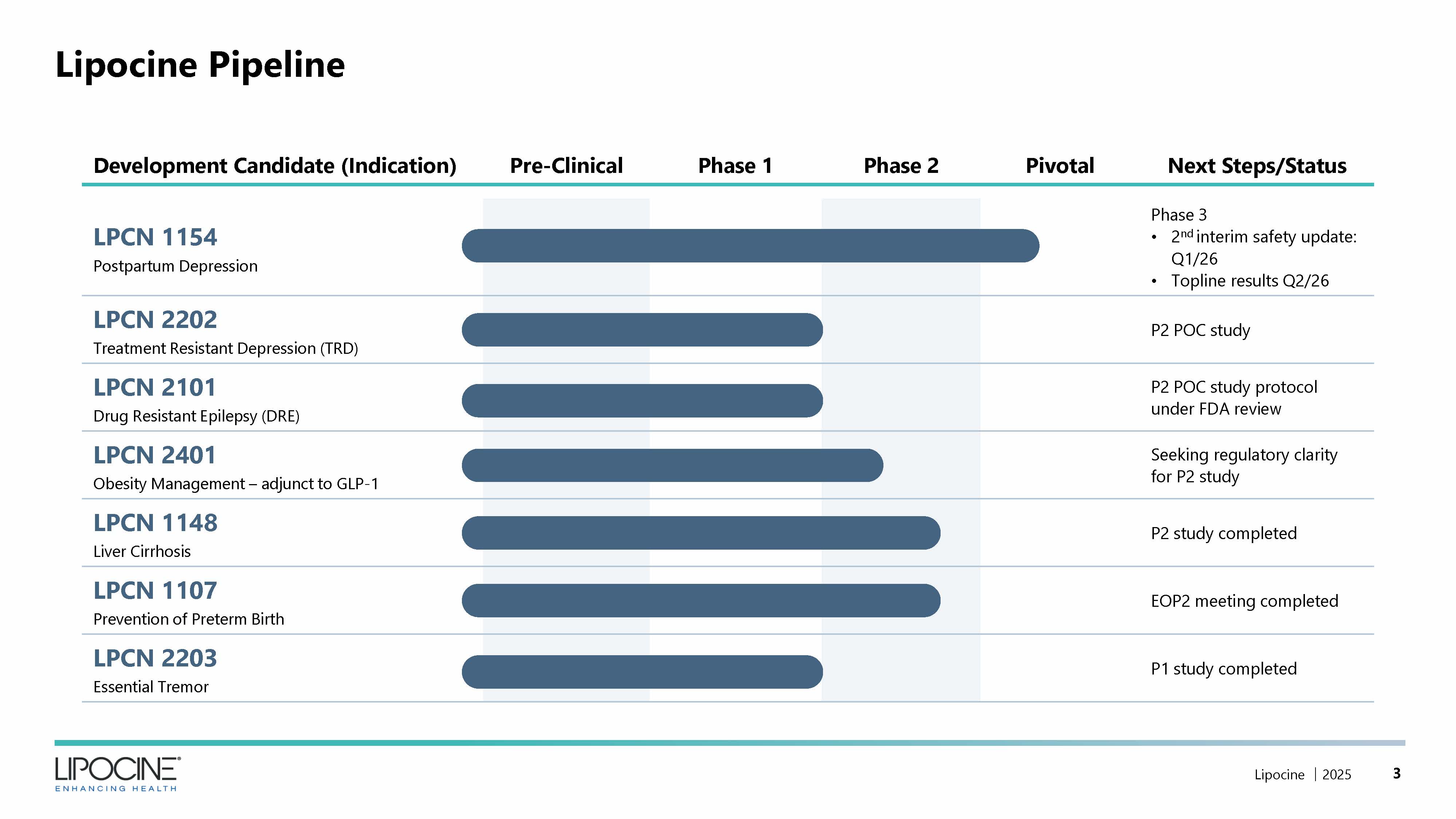This screenshot has height=819, width=1456.
Task: Click the slide page number 3
Action: [x=1397, y=773]
